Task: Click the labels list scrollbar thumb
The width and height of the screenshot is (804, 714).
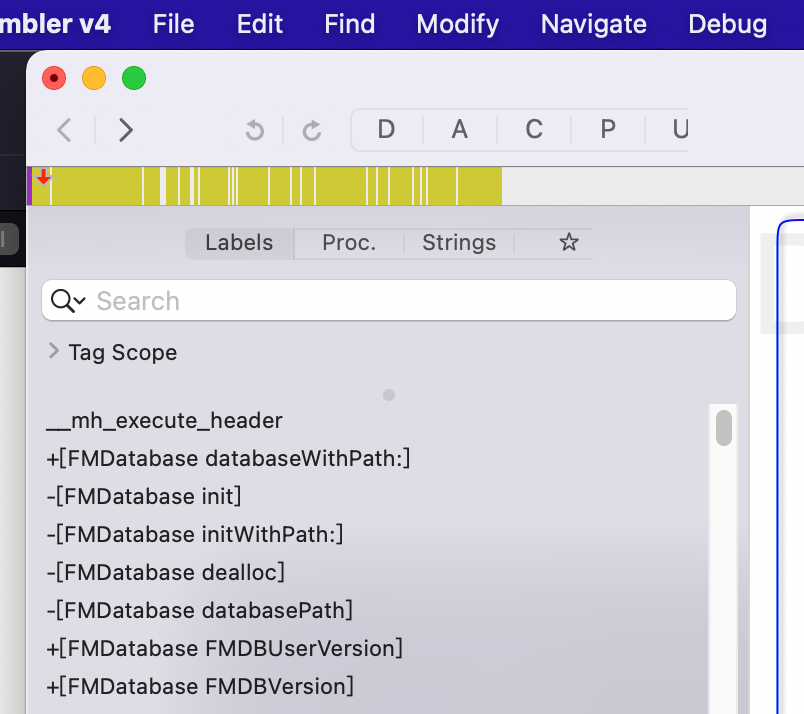Action: tap(724, 428)
